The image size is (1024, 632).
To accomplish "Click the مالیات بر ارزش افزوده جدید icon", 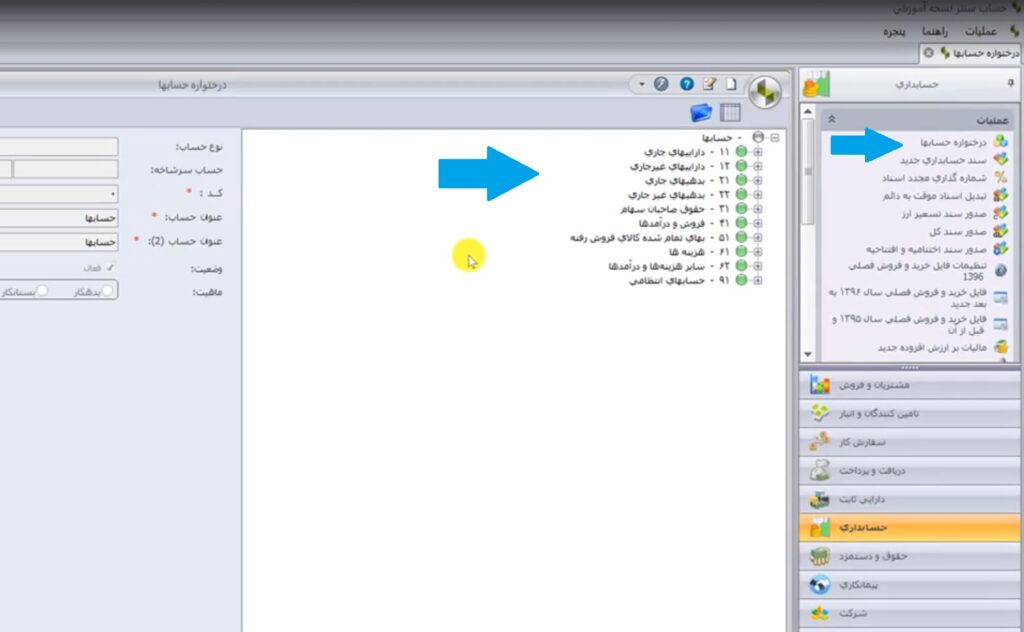I will (1000, 347).
